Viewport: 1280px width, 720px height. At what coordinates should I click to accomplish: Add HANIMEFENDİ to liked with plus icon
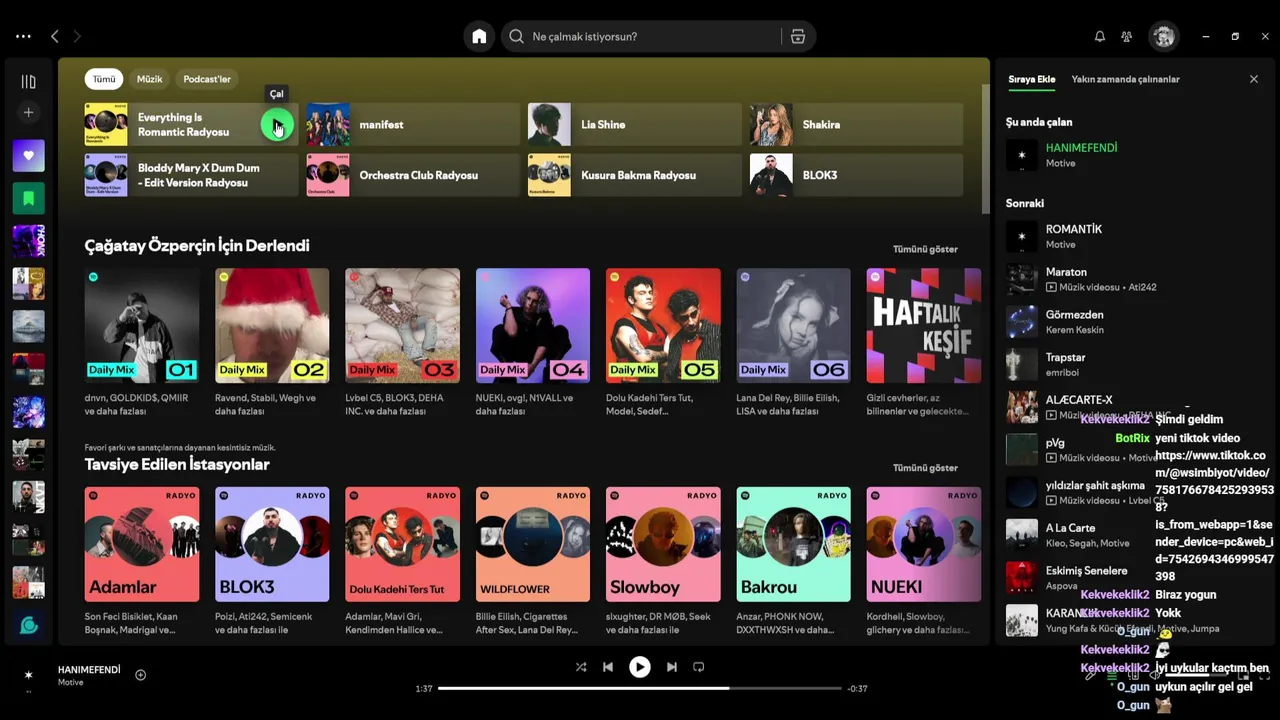(140, 675)
